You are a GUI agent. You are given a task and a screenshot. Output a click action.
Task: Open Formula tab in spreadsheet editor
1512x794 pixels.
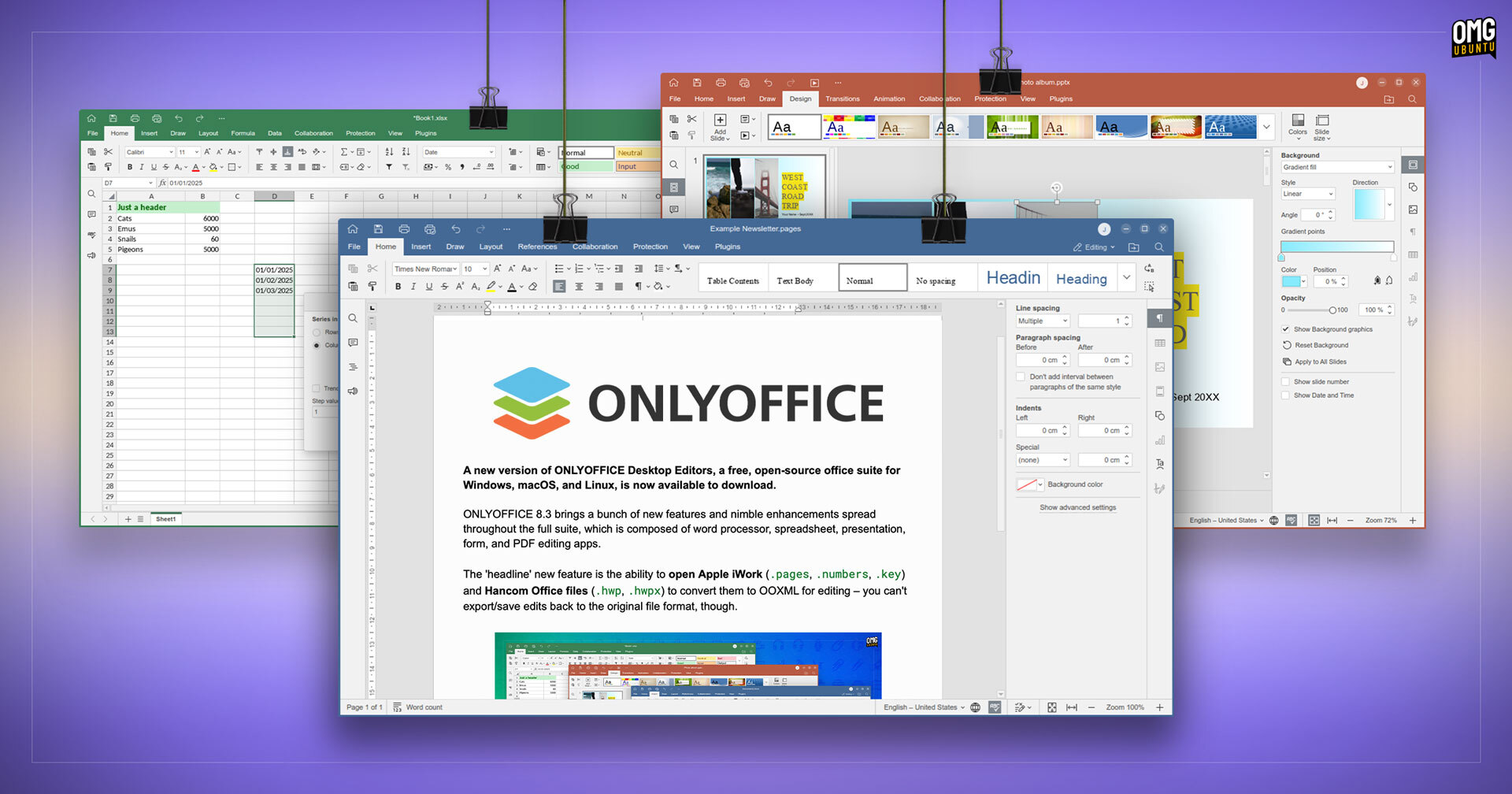point(243,133)
